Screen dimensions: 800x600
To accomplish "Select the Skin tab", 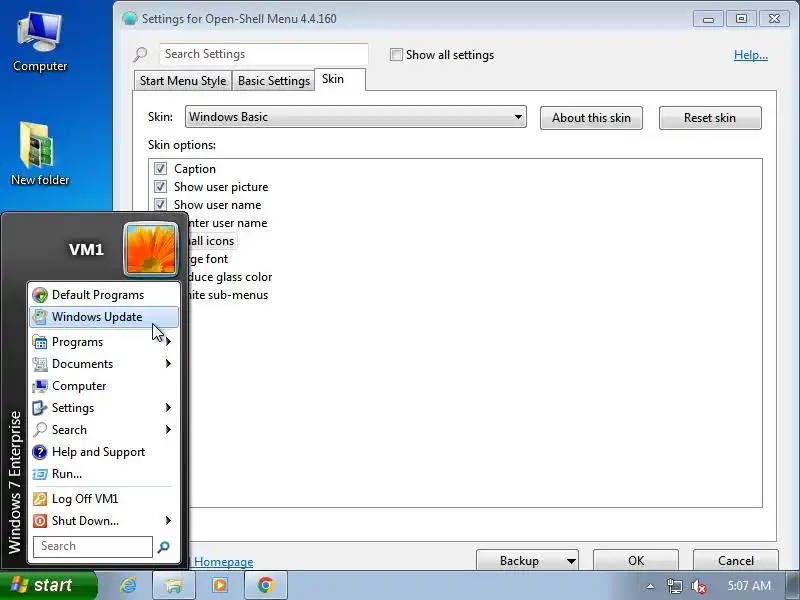I will coord(340,79).
